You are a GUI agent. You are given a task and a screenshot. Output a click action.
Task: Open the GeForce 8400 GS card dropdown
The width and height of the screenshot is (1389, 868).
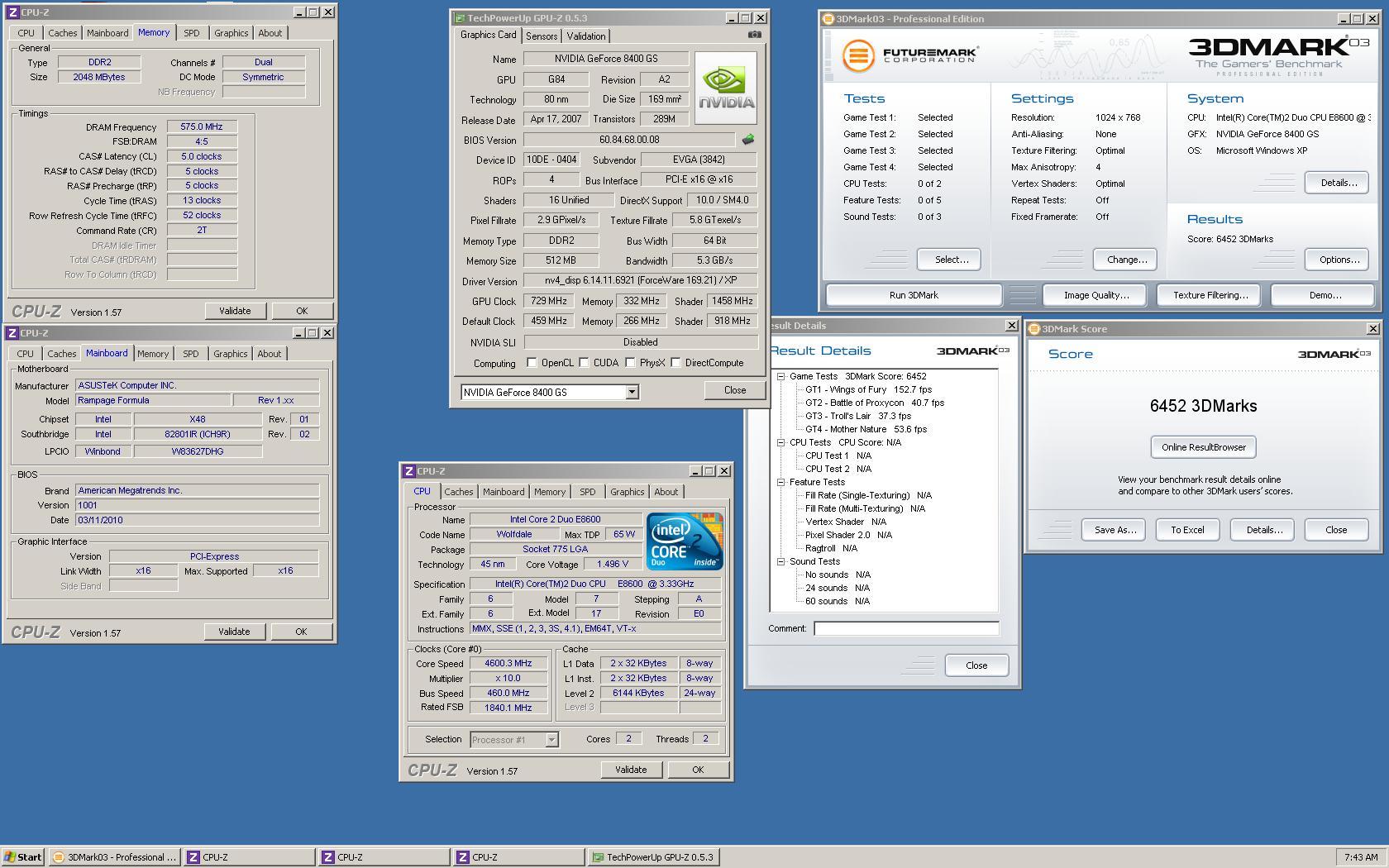click(x=632, y=393)
